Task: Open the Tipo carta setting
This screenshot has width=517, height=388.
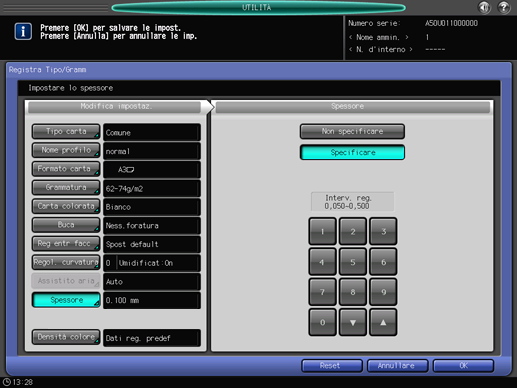Action: pyautogui.click(x=66, y=131)
